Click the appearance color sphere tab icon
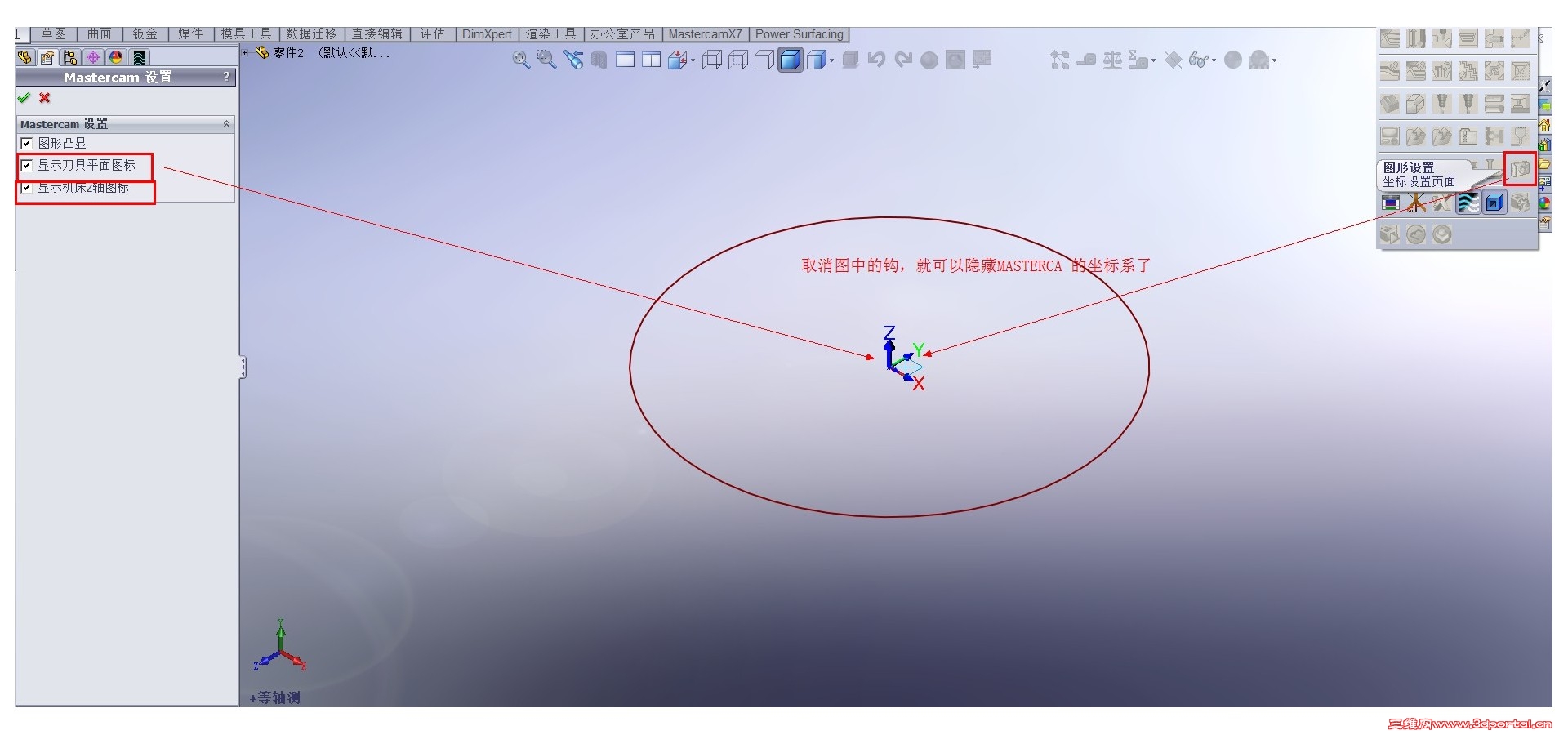The height and width of the screenshot is (735, 1568). 115,57
